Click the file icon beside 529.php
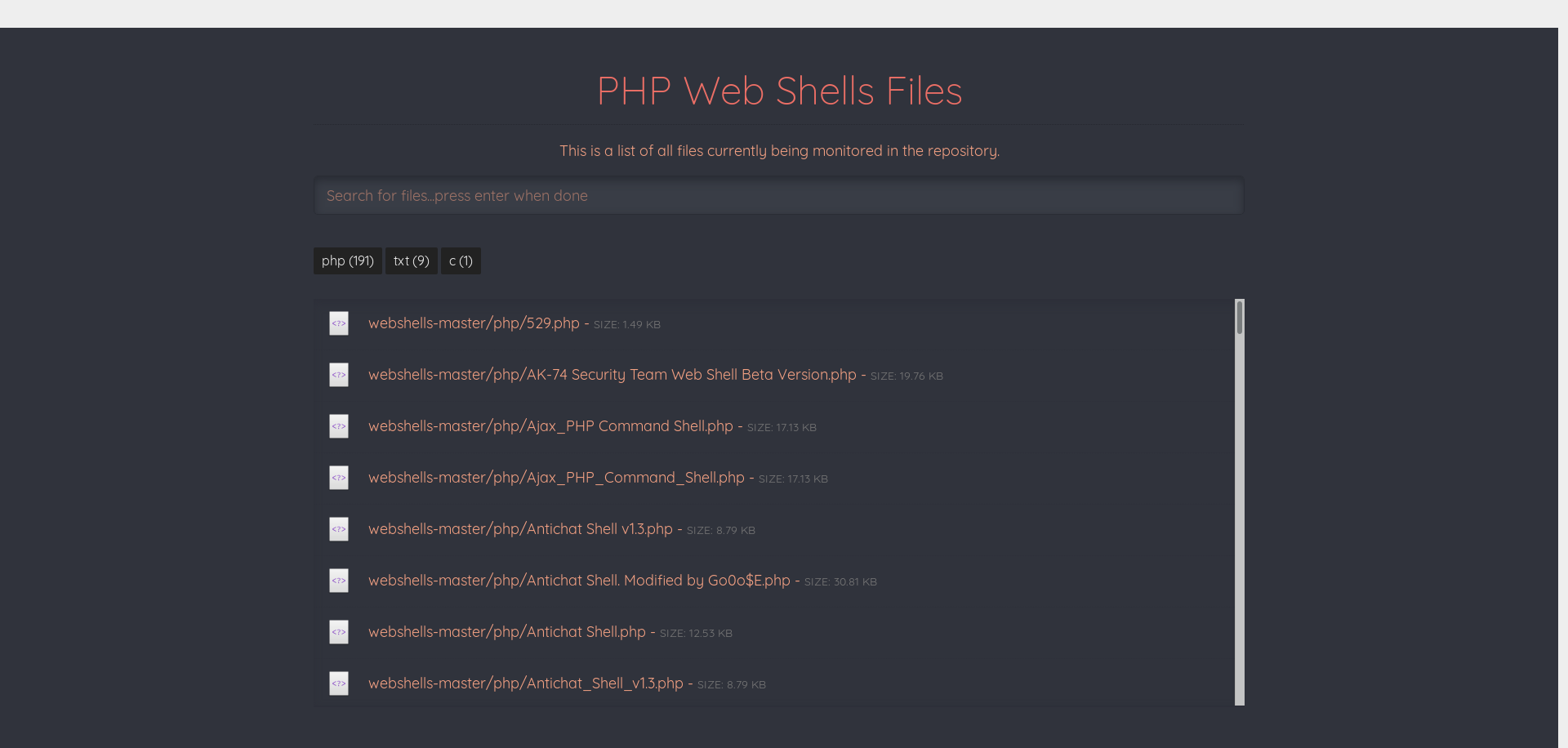Viewport: 1568px width, 748px height. click(339, 323)
